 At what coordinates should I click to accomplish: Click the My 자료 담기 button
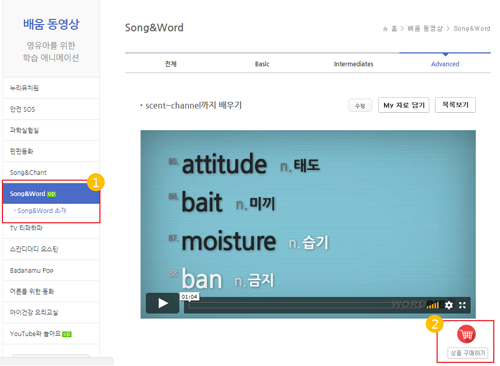tap(404, 105)
